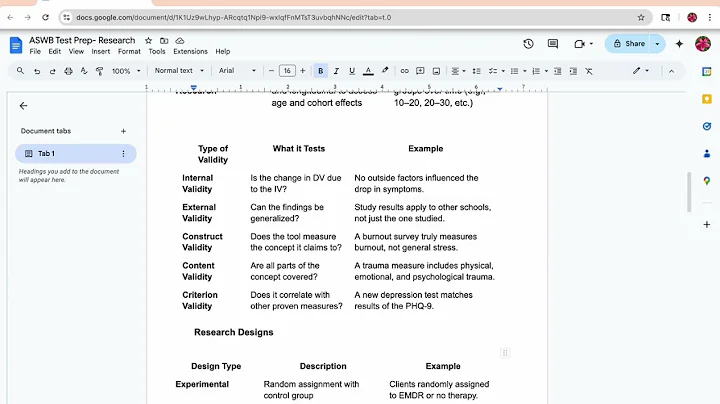Open Google Keep side panel
This screenshot has width=720, height=404.
coord(707,99)
